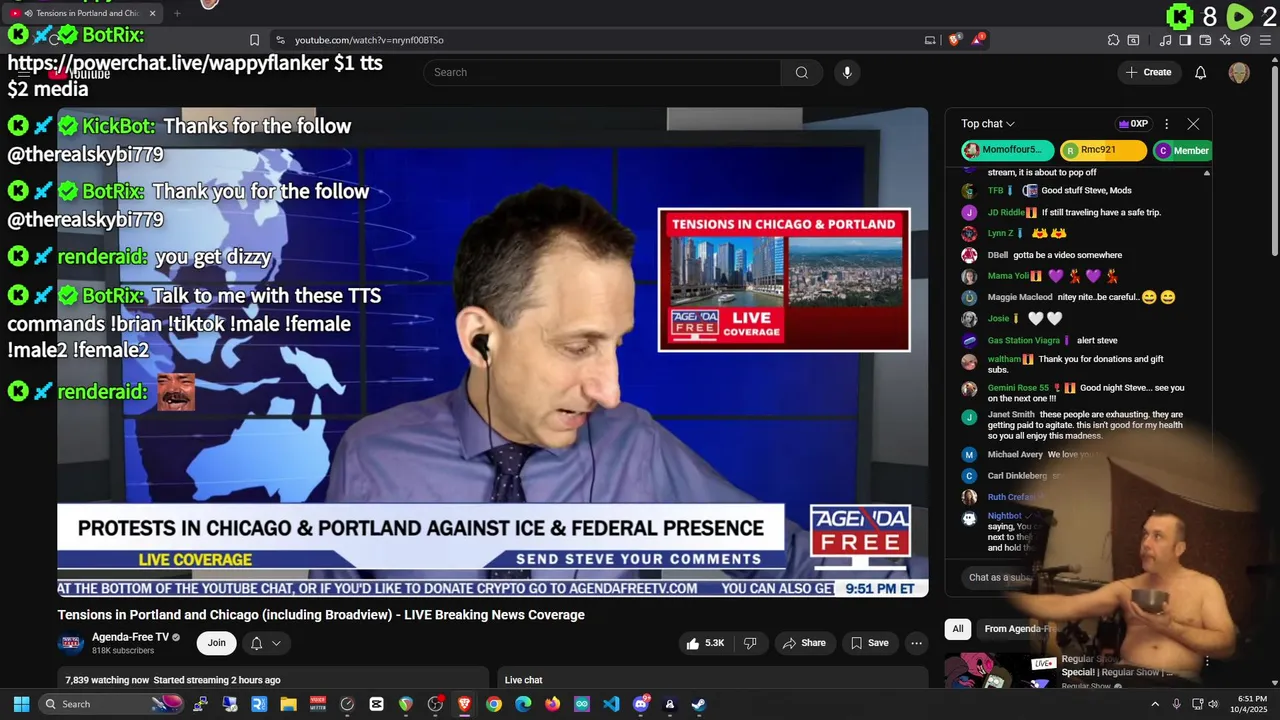The width and height of the screenshot is (1280, 720).
Task: Click the YouTube search magnifier button
Action: [801, 72]
